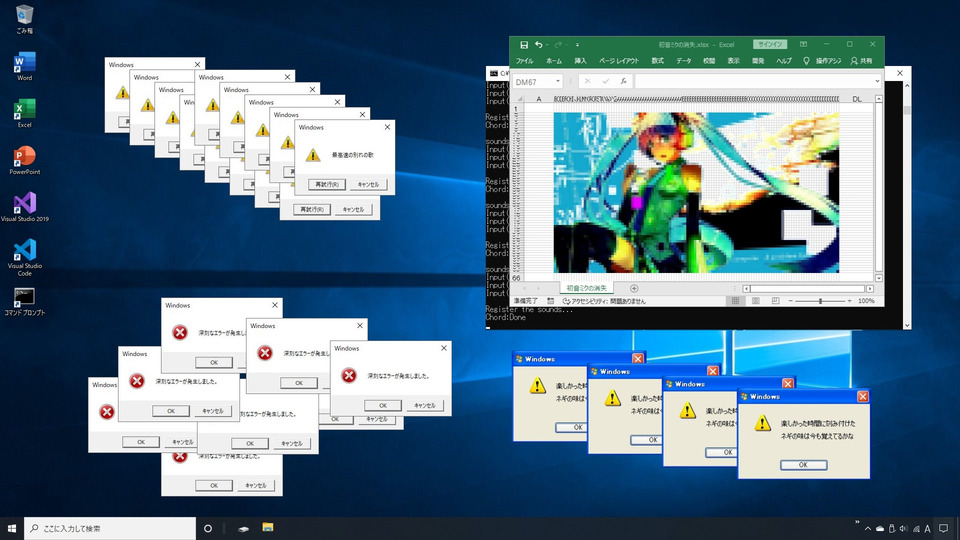Open the Customize Quick Access Toolbar dropdown in Excel

[x=577, y=45]
